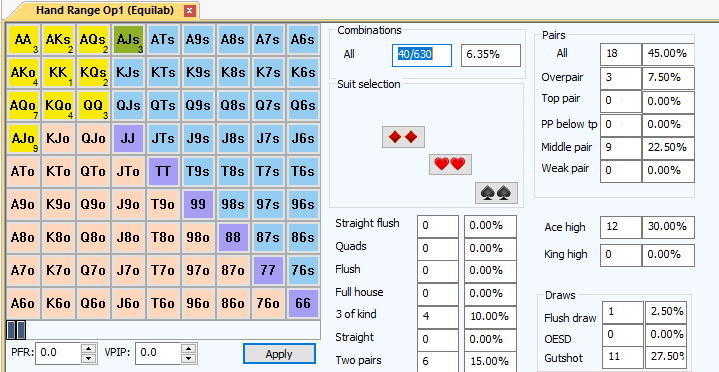The width and height of the screenshot is (719, 372).
Task: Select the KQs hand cell
Action: click(93, 72)
